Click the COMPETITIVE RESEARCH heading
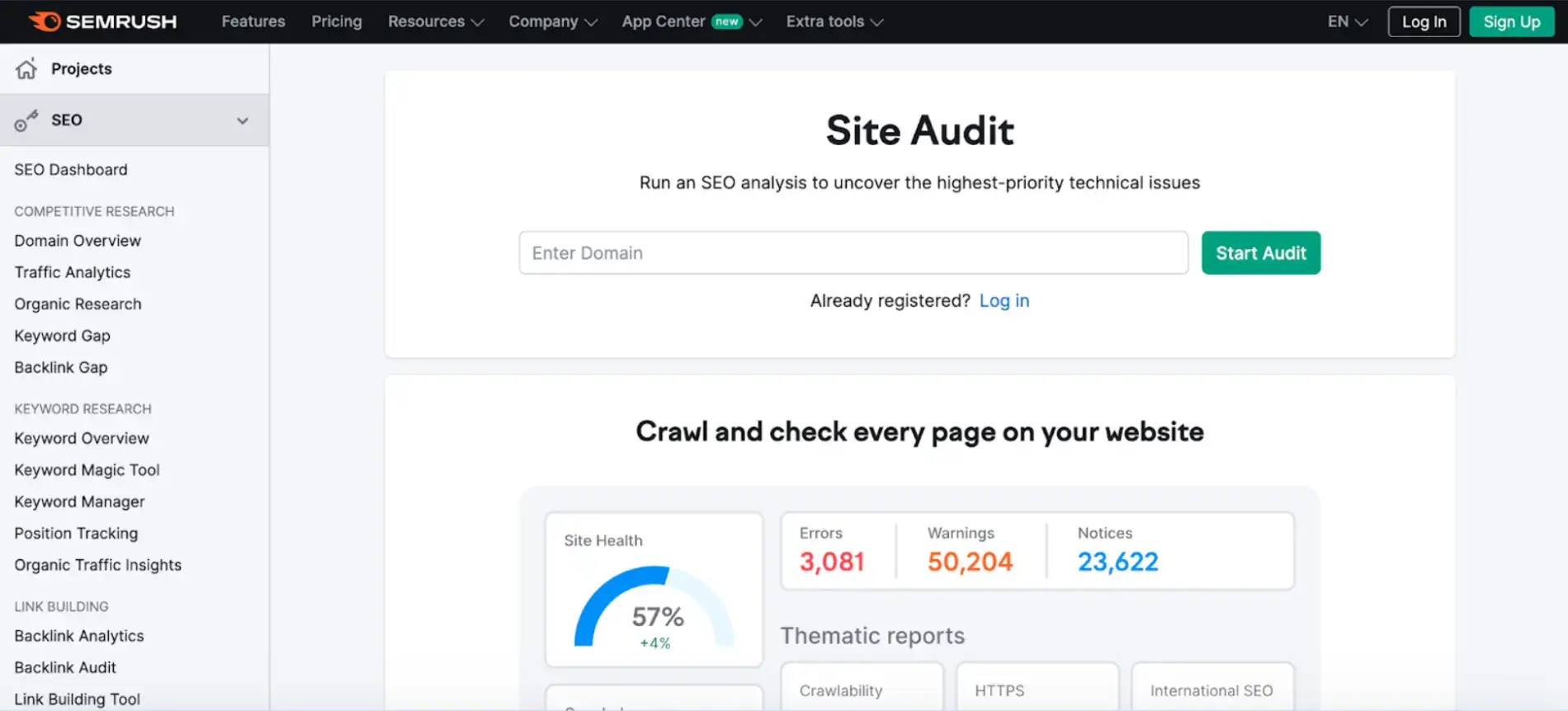This screenshot has height=711, width=1568. click(x=94, y=211)
